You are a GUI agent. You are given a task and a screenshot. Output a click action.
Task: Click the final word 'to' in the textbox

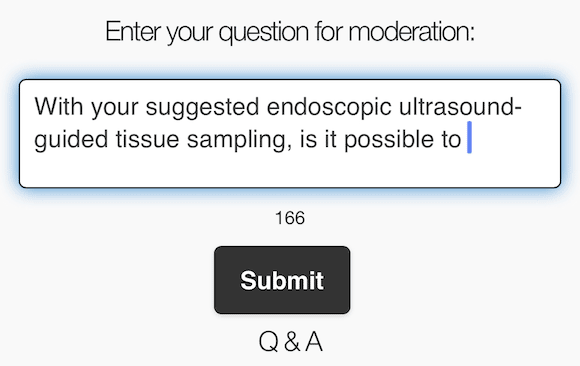pyautogui.click(x=451, y=140)
